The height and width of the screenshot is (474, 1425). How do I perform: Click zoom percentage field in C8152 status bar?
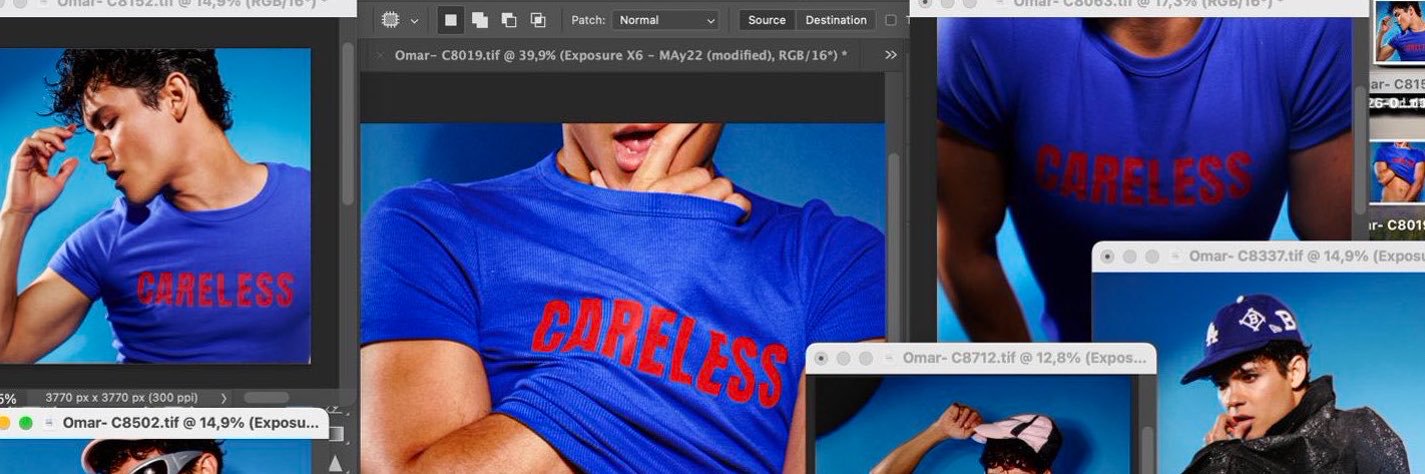click(8, 398)
